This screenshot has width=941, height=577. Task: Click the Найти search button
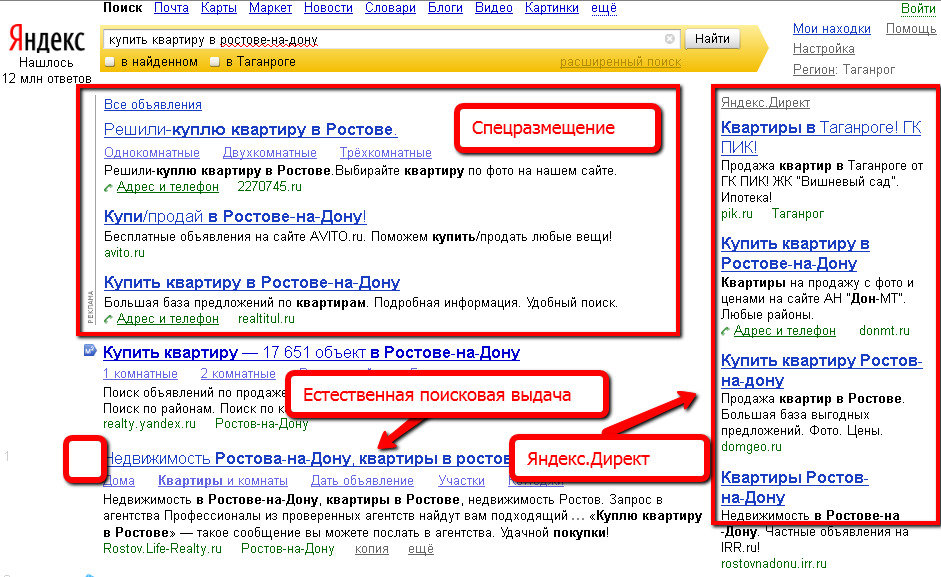tap(712, 39)
